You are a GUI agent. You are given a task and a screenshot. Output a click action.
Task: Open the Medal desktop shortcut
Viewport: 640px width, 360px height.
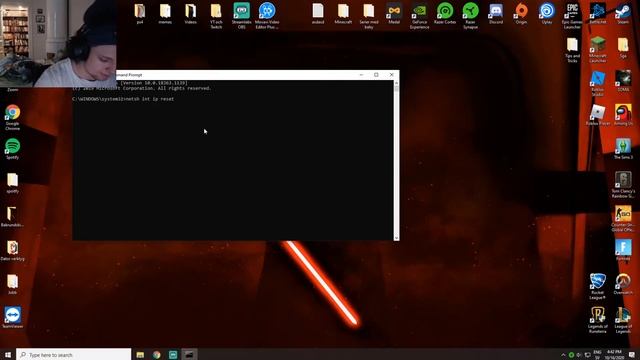394,13
